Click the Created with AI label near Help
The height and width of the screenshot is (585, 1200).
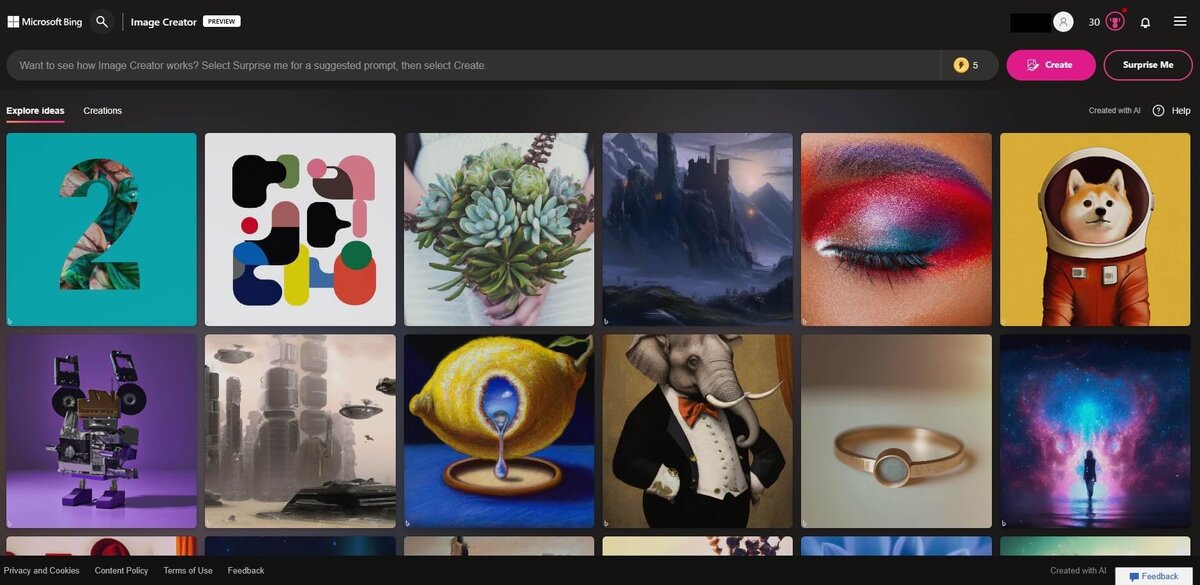1114,111
